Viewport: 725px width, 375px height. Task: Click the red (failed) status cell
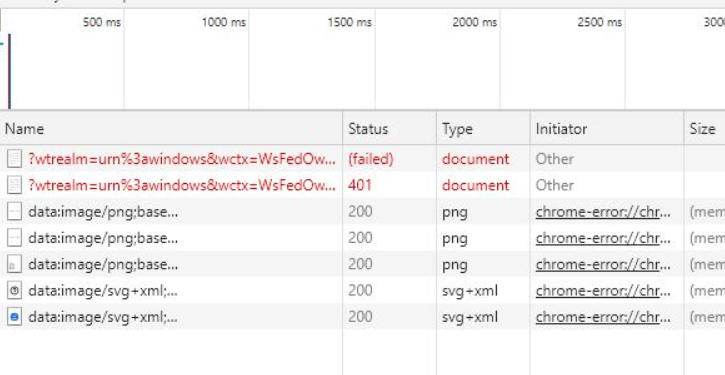(371, 159)
